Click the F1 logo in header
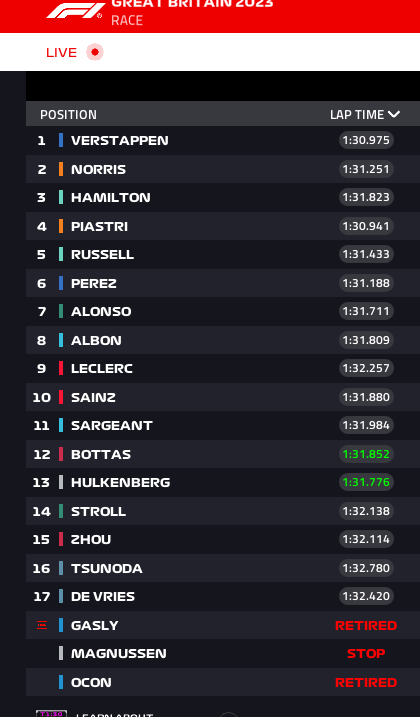 pos(75,10)
